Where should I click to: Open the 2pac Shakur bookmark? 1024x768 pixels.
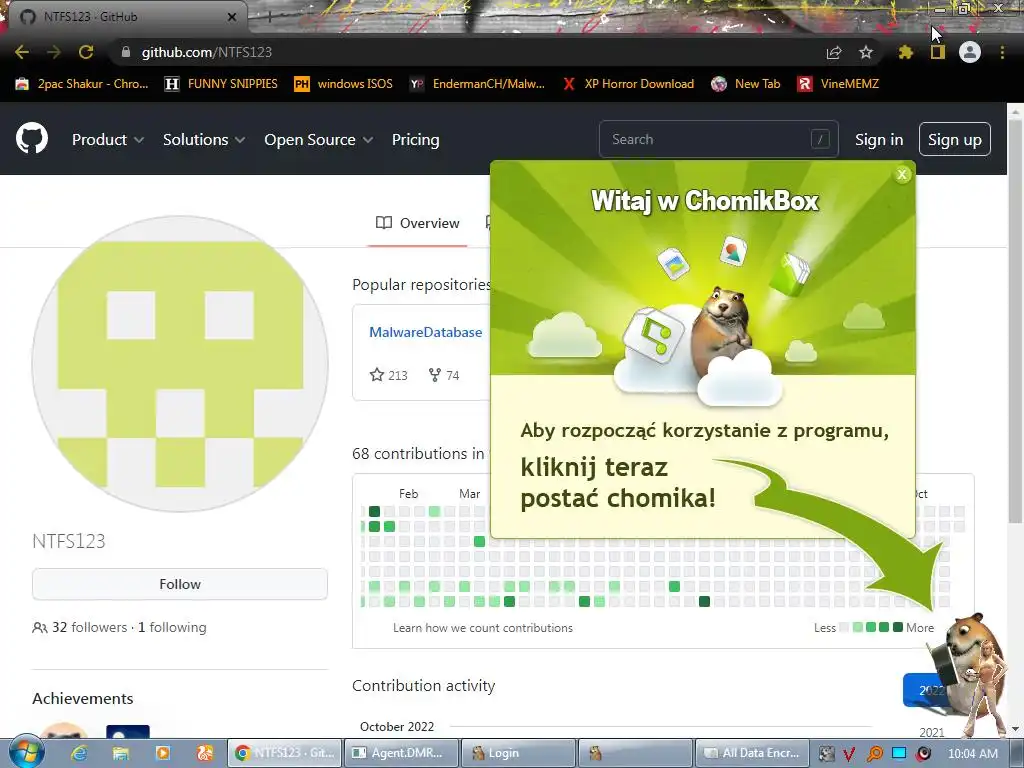82,84
